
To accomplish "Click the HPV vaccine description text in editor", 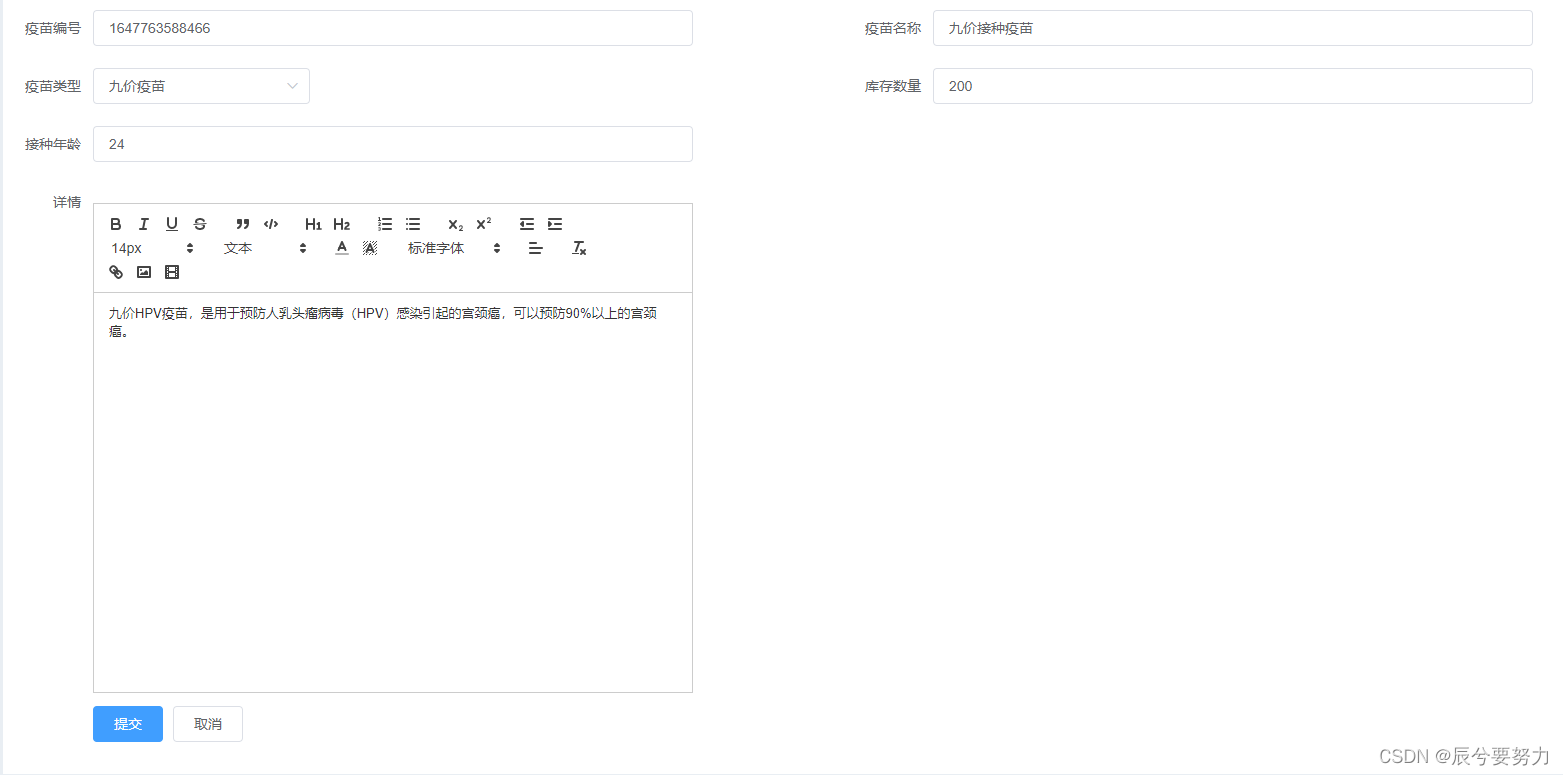I will [x=383, y=322].
